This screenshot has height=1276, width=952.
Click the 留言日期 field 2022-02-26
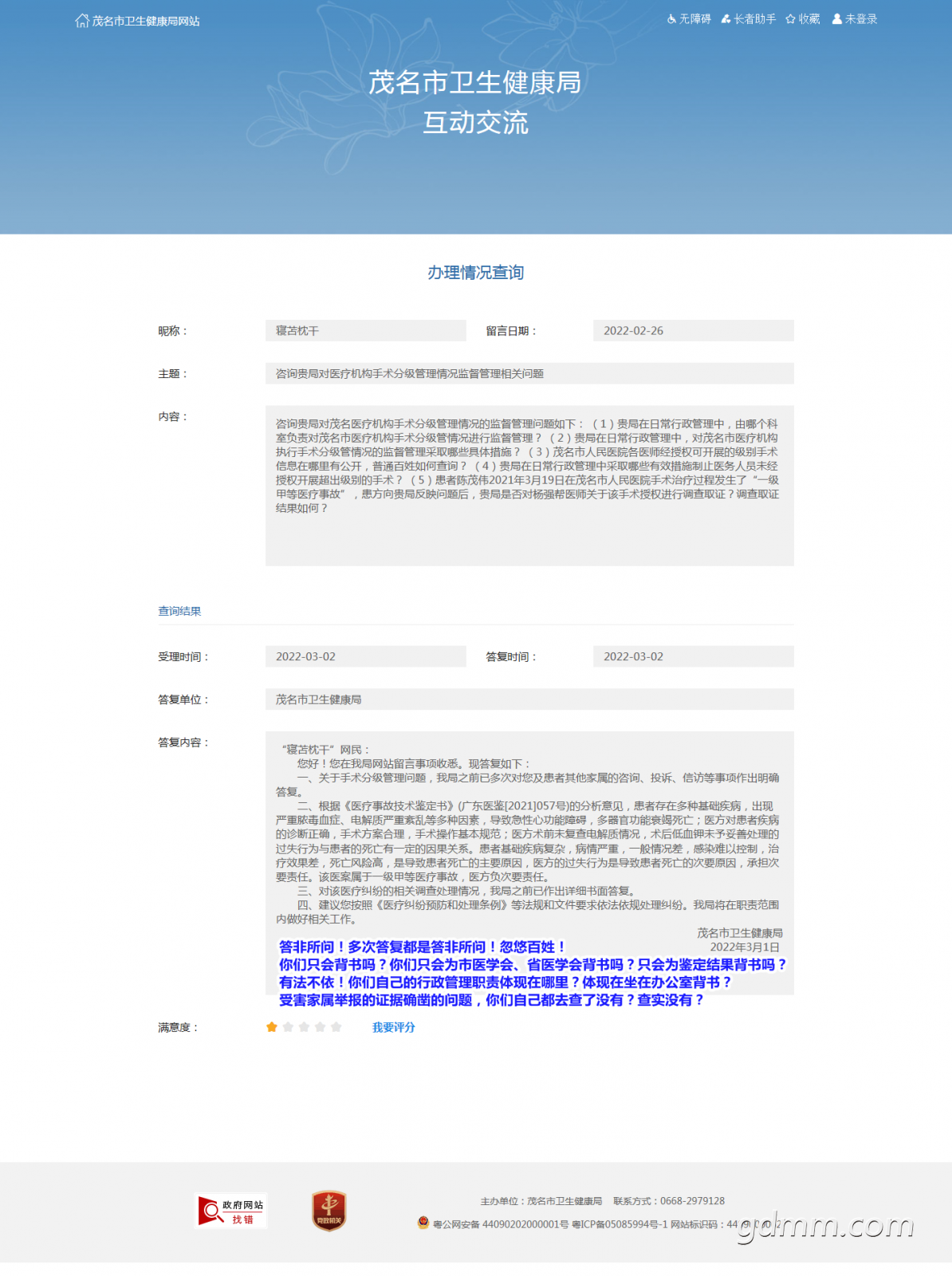coord(694,331)
